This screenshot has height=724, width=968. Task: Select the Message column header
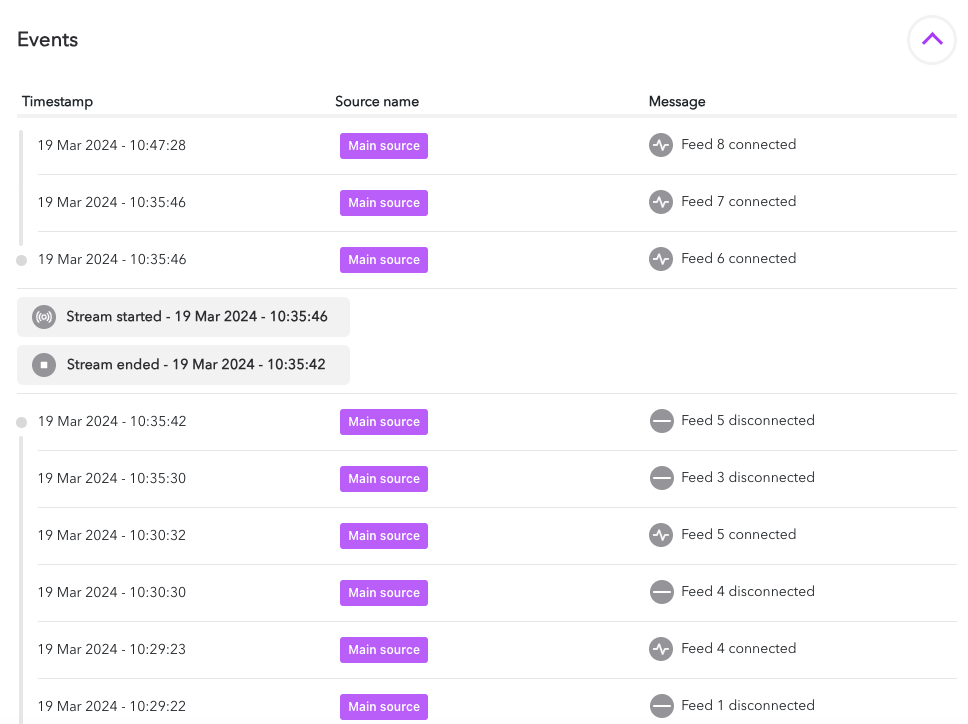[x=677, y=102]
